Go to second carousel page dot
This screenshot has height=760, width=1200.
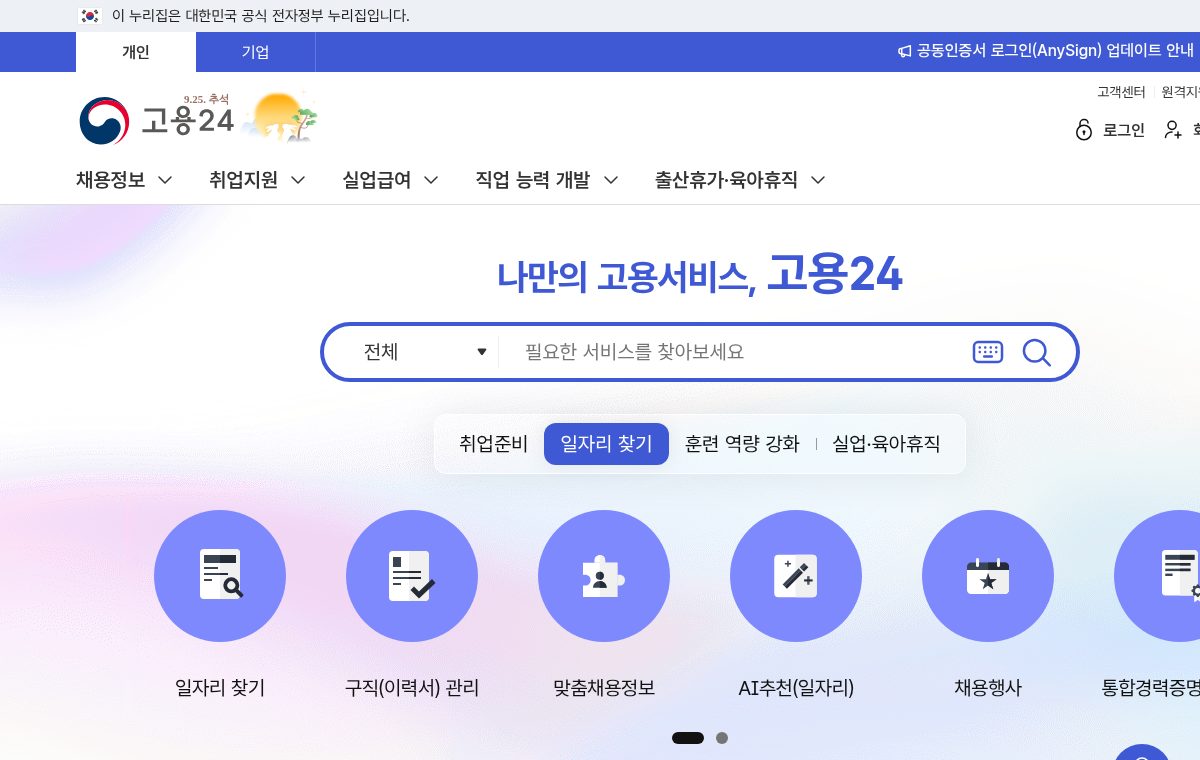722,738
